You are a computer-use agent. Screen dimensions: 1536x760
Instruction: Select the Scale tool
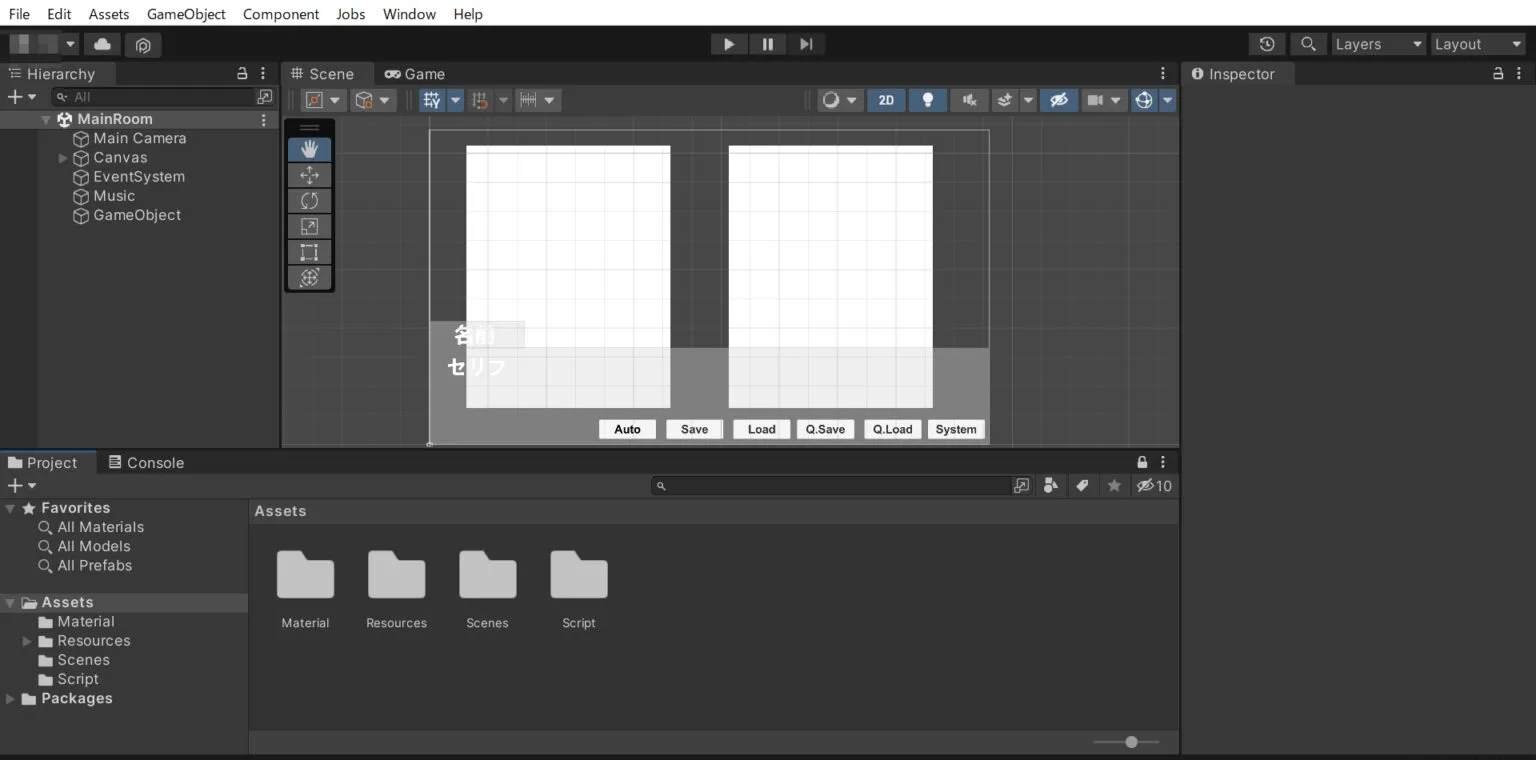309,227
